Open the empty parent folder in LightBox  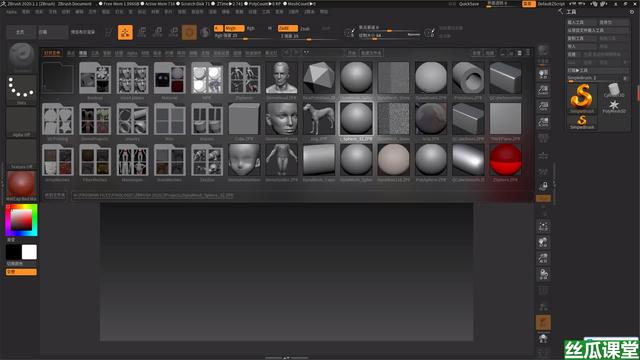tap(57, 78)
